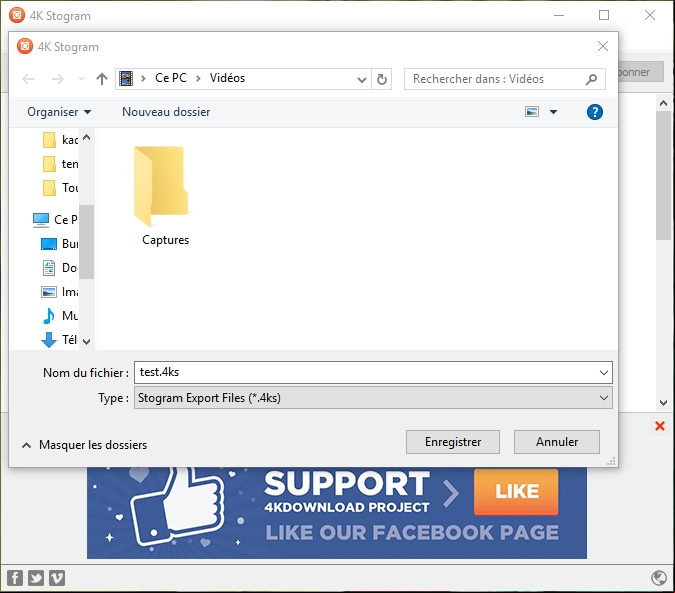Click the navigation pane scroll down arrow
This screenshot has width=675, height=593.
coord(87,342)
